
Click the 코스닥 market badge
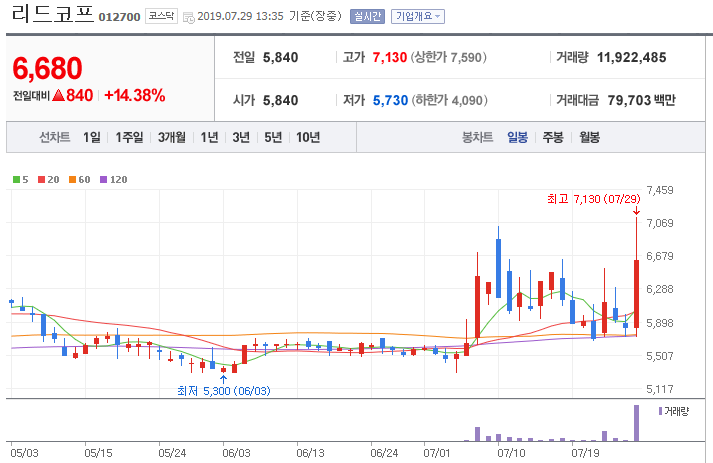[x=161, y=16]
